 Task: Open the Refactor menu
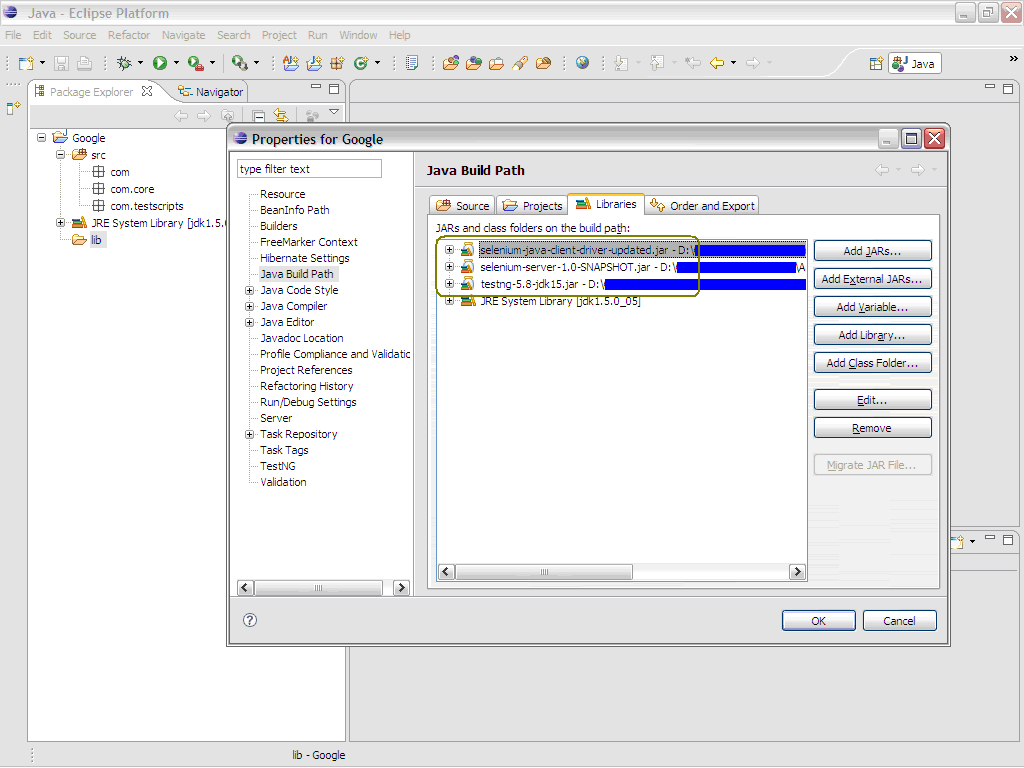coord(129,35)
